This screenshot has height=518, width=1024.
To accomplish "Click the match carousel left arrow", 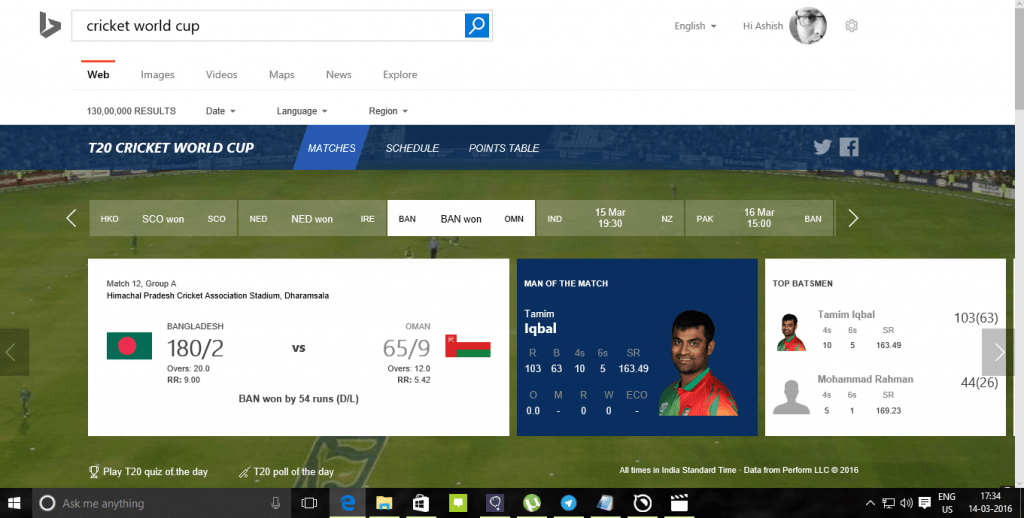I will (71, 218).
